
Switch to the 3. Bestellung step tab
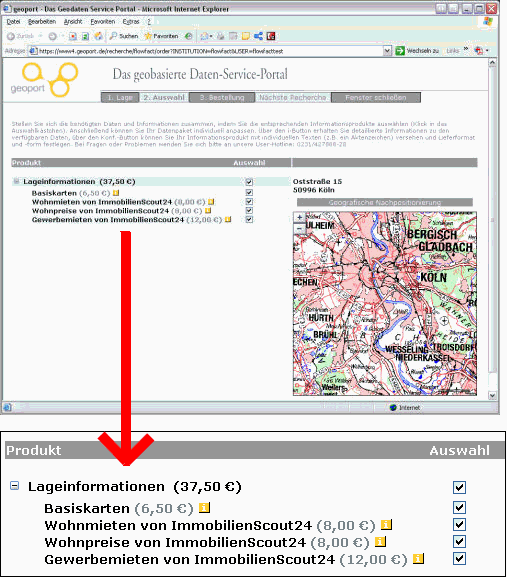(222, 98)
